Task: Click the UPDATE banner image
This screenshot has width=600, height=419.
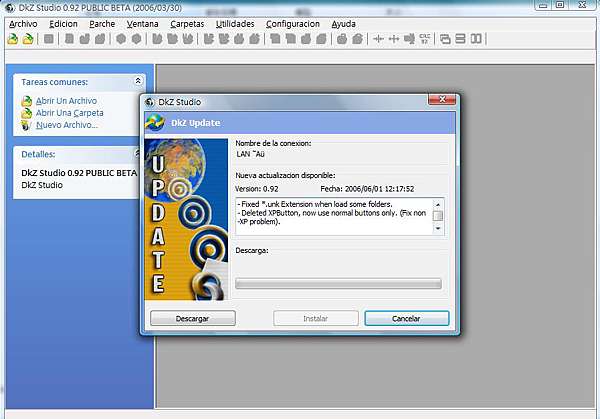Action: (x=186, y=220)
